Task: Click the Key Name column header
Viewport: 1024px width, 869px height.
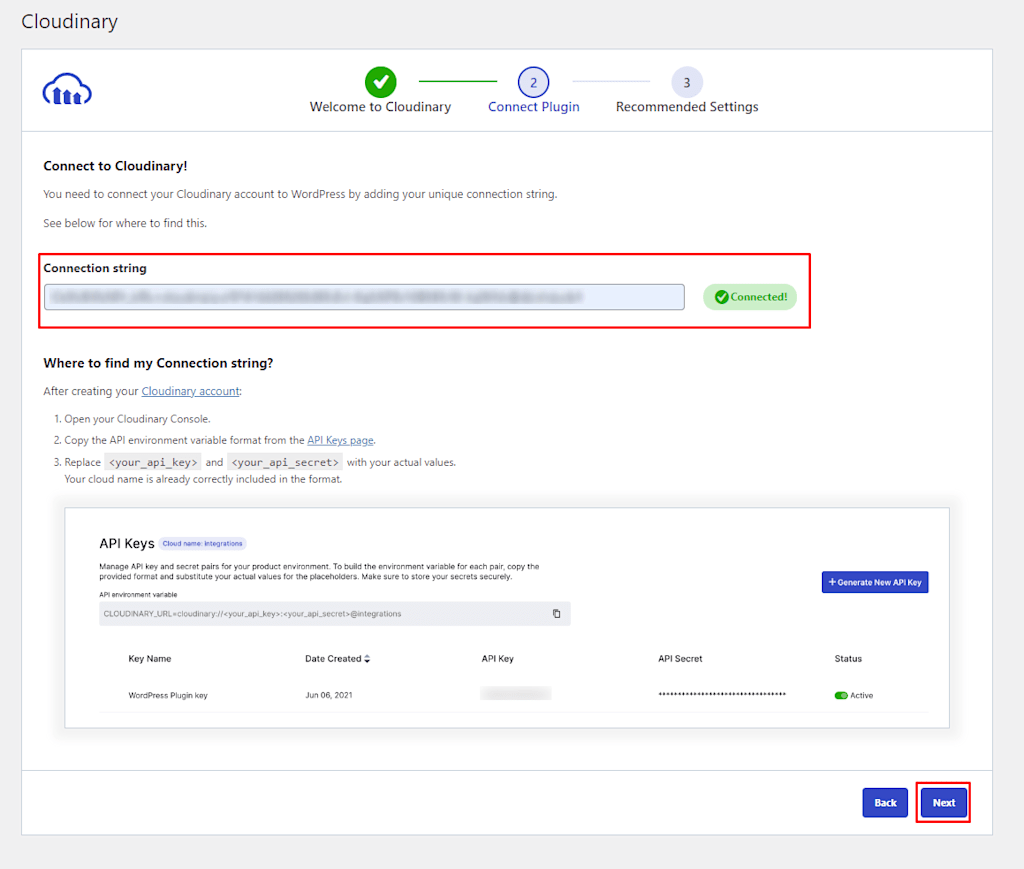Action: 150,659
